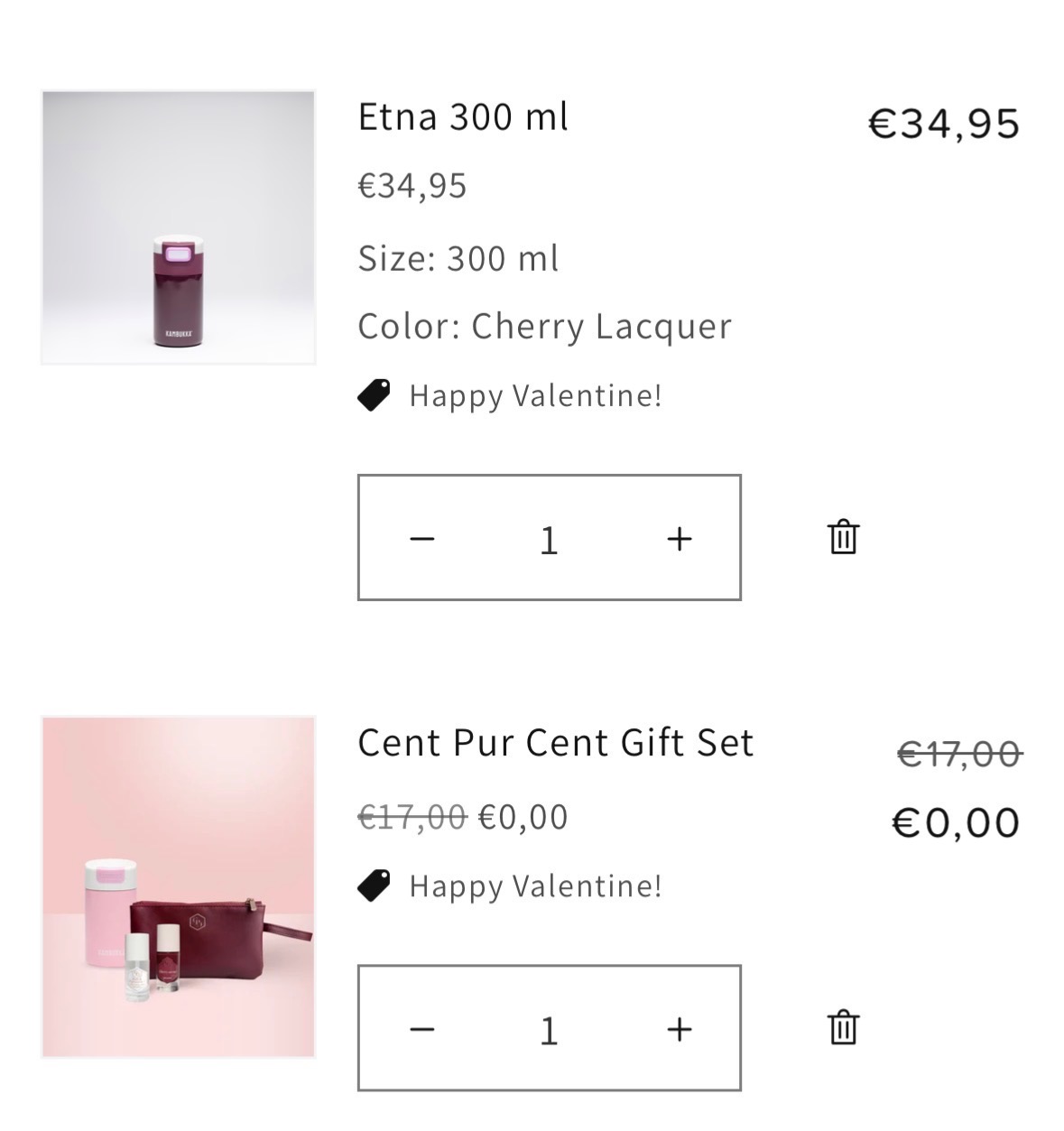1064x1131 pixels.
Task: Remove Etna 300 ml from the cart
Action: click(843, 537)
